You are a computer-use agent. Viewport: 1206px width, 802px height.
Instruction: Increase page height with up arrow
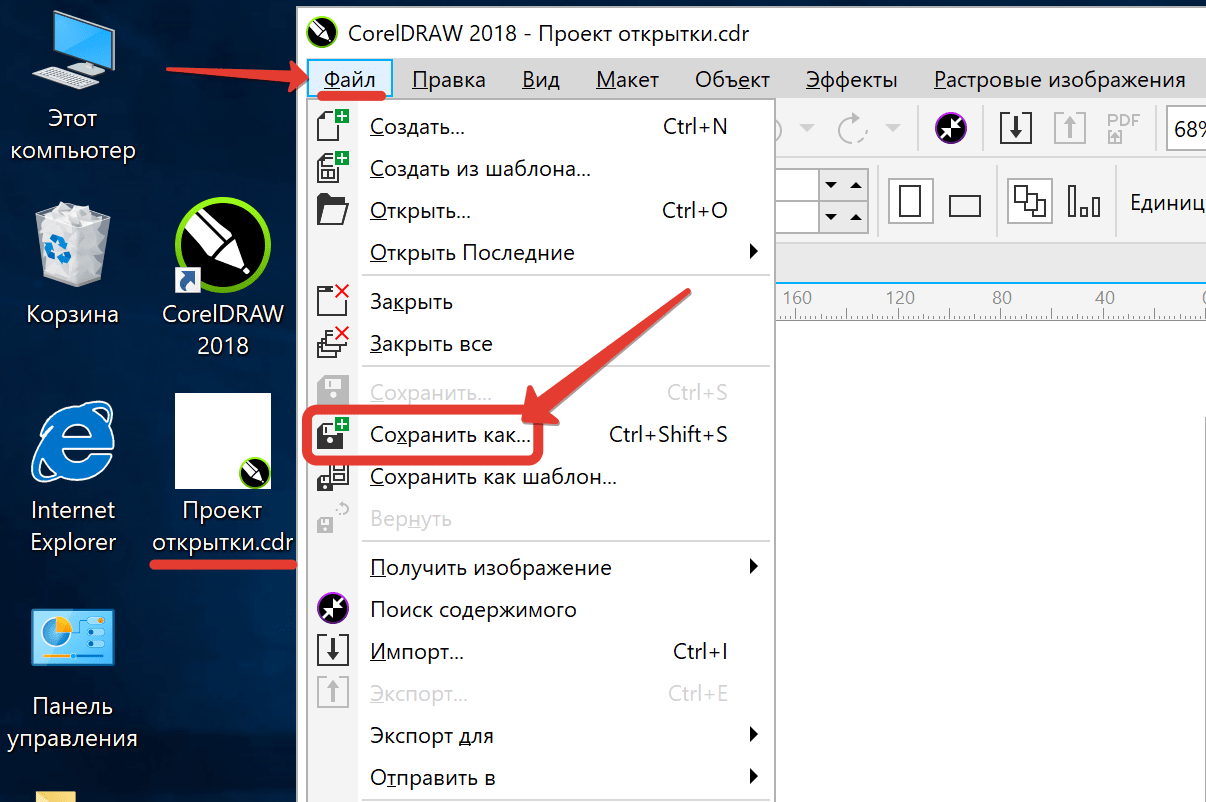(855, 217)
